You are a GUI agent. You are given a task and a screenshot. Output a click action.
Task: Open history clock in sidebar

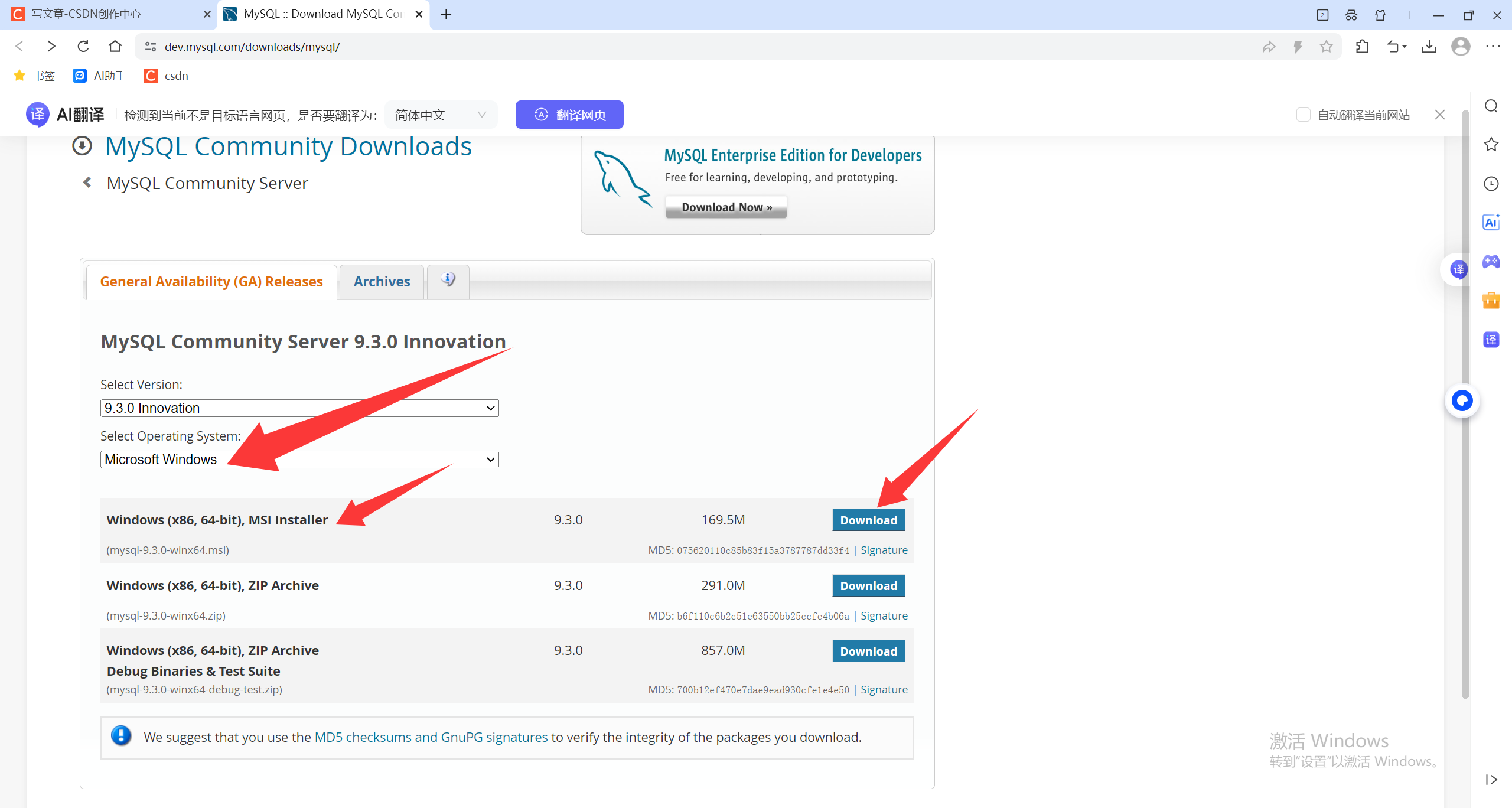tap(1491, 184)
